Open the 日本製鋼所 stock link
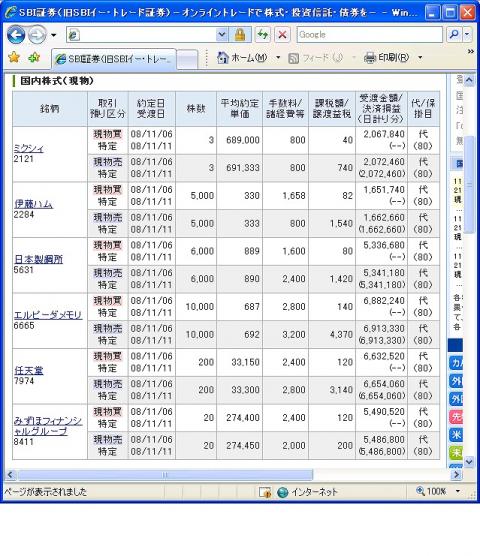 pos(38,259)
